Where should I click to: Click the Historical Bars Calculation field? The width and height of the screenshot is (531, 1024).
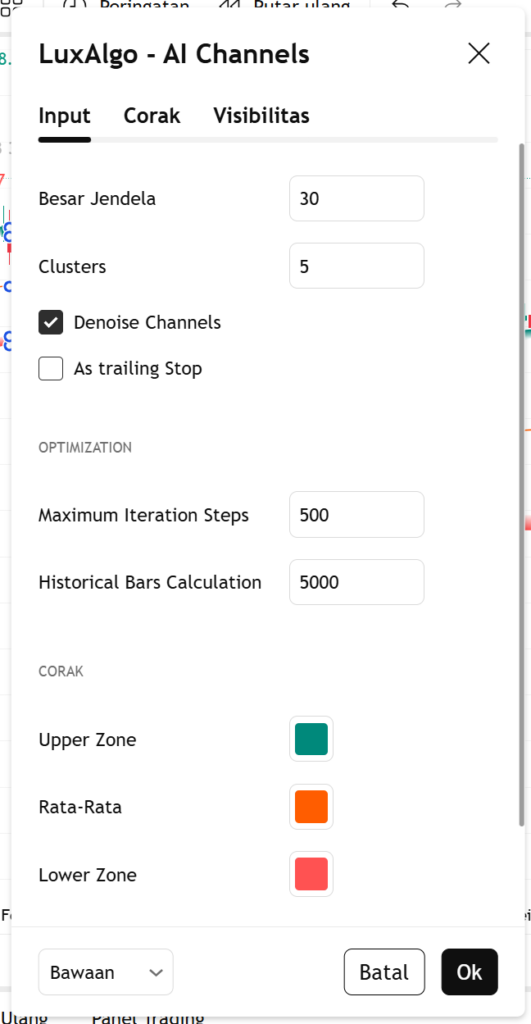(357, 582)
